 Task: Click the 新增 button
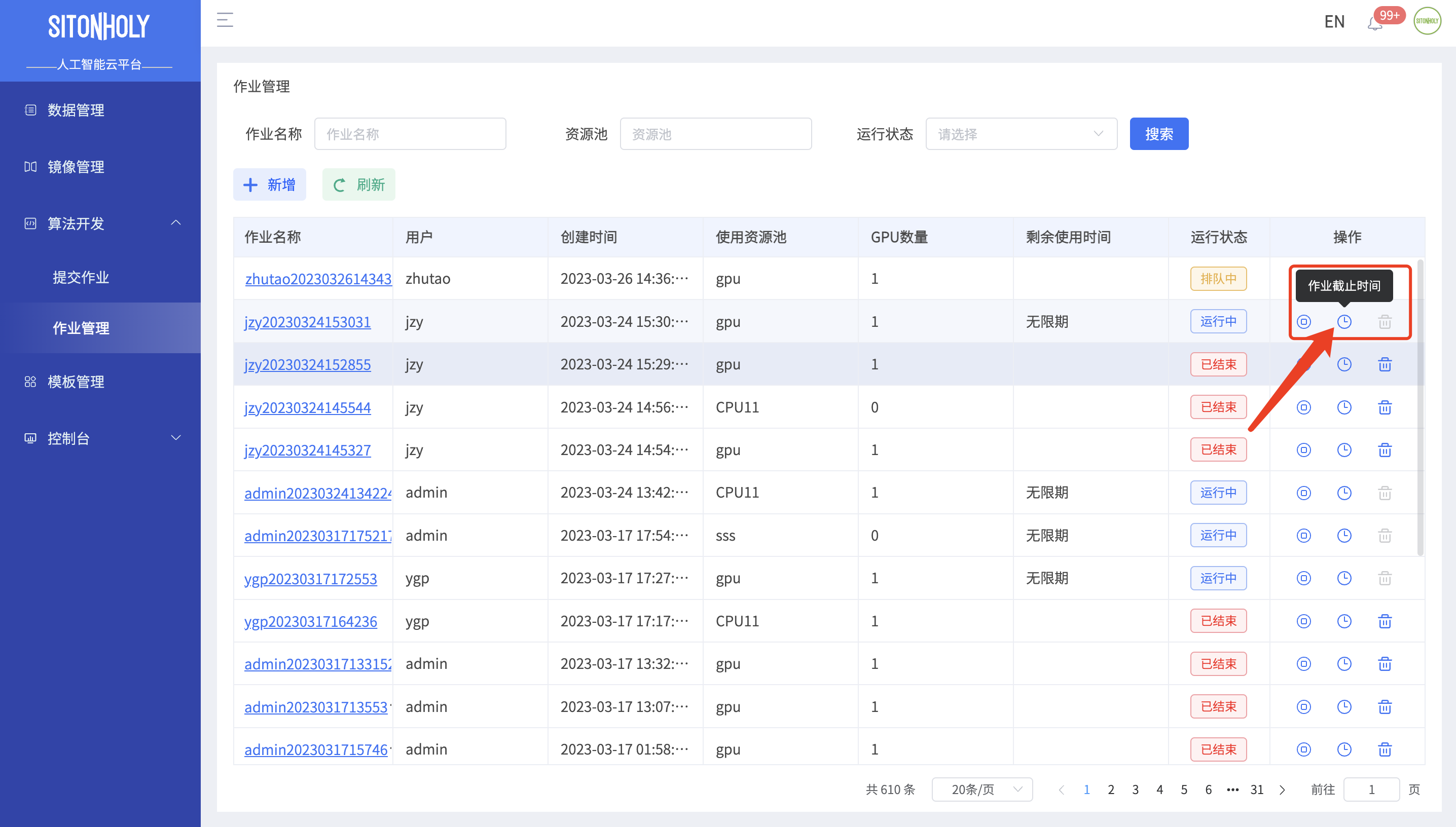coord(269,184)
